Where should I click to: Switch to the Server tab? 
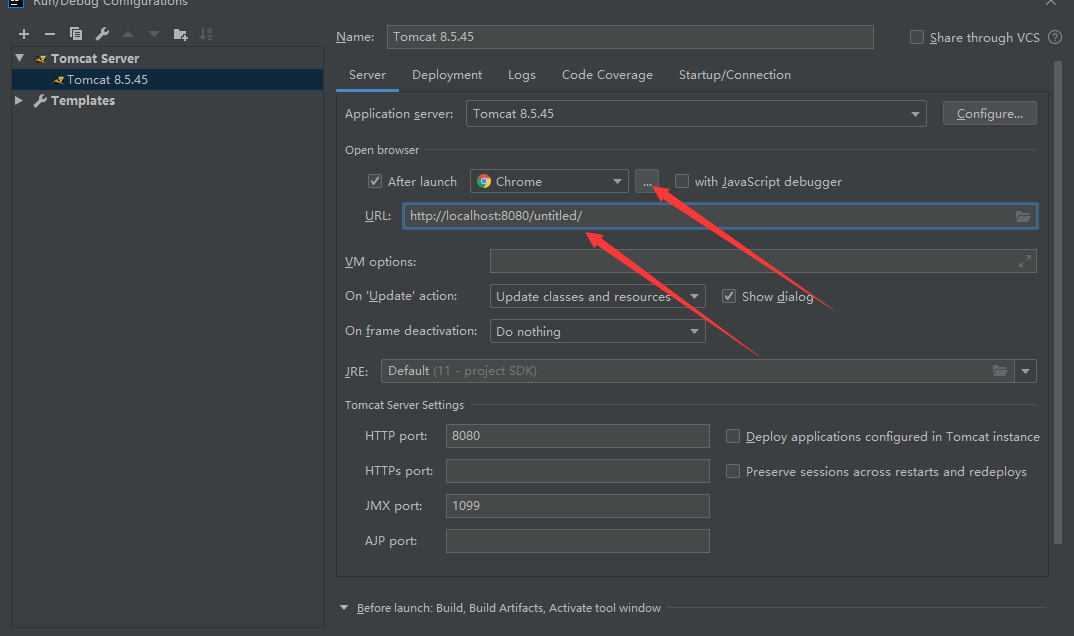pos(367,75)
